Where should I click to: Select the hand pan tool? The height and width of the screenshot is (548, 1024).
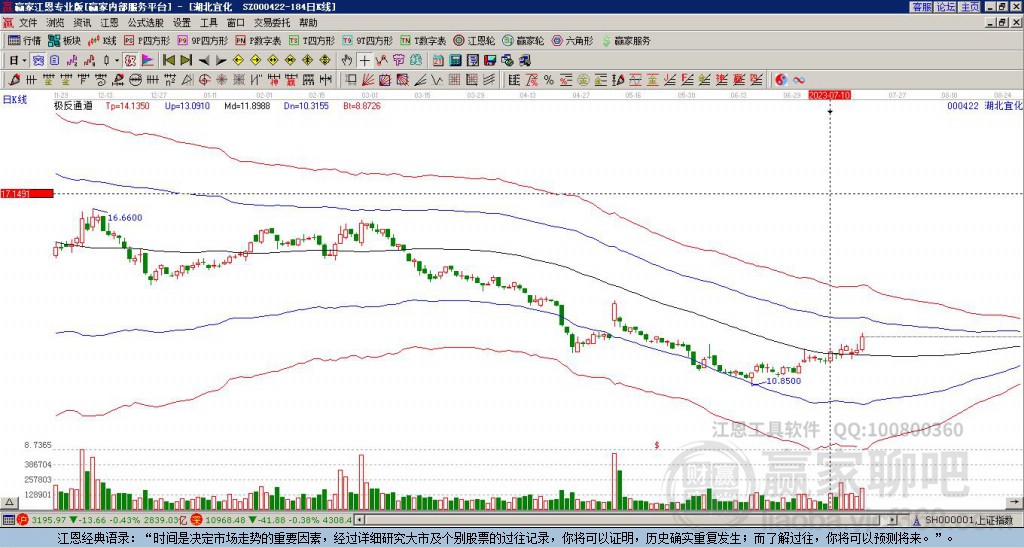click(346, 61)
